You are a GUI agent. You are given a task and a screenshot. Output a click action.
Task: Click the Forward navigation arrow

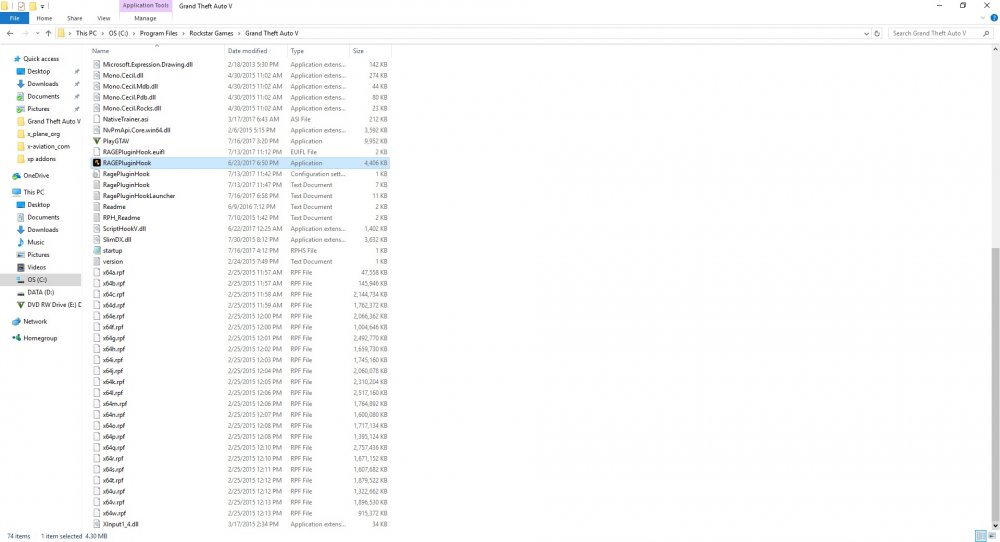26,33
